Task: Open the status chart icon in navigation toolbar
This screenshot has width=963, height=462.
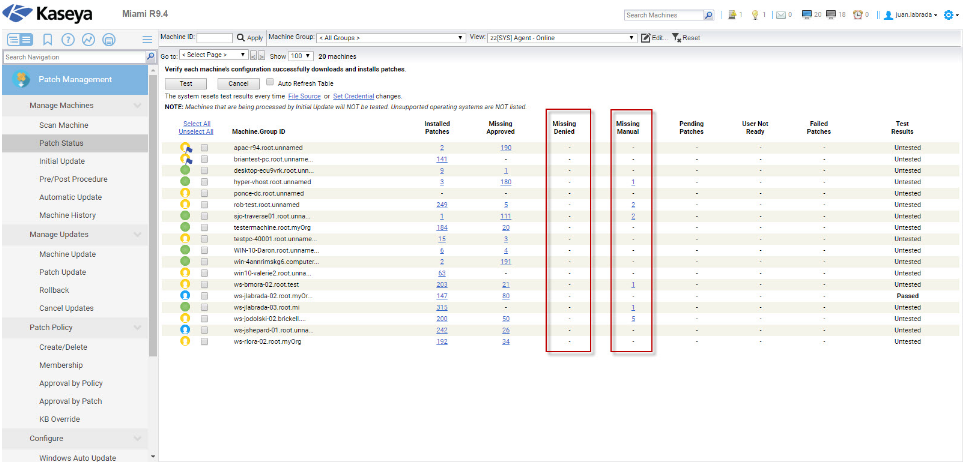Action: point(89,39)
